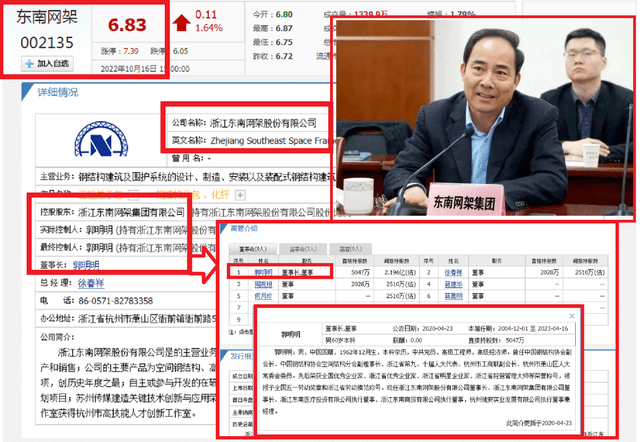Viewport: 640px width, 442px height.
Task: Switch to 董事会(9人) tab
Action: click(253, 249)
